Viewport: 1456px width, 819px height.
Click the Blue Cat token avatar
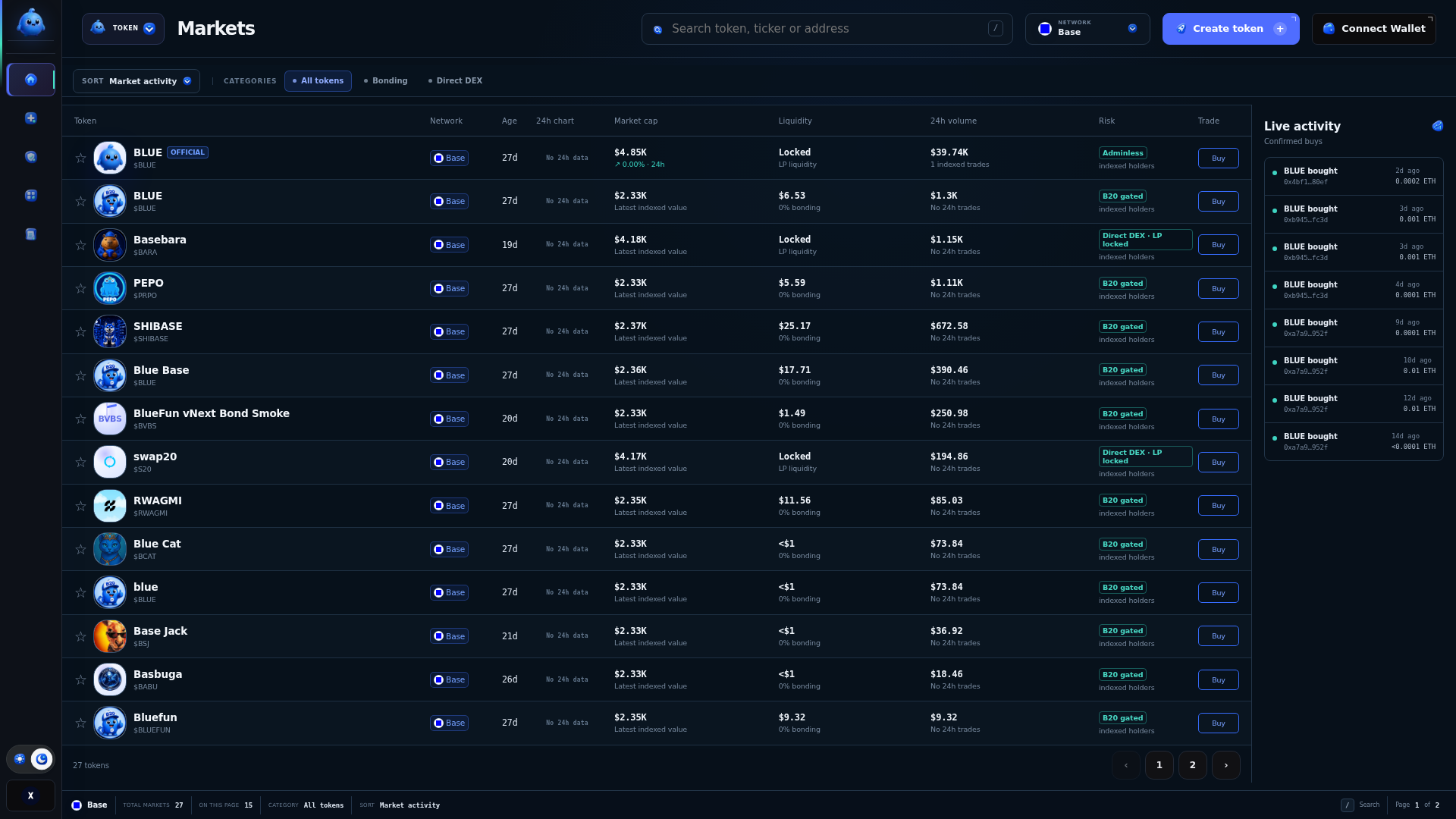click(110, 549)
